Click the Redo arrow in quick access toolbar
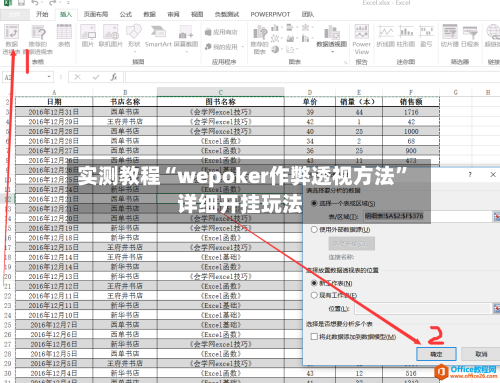 coord(53,3)
